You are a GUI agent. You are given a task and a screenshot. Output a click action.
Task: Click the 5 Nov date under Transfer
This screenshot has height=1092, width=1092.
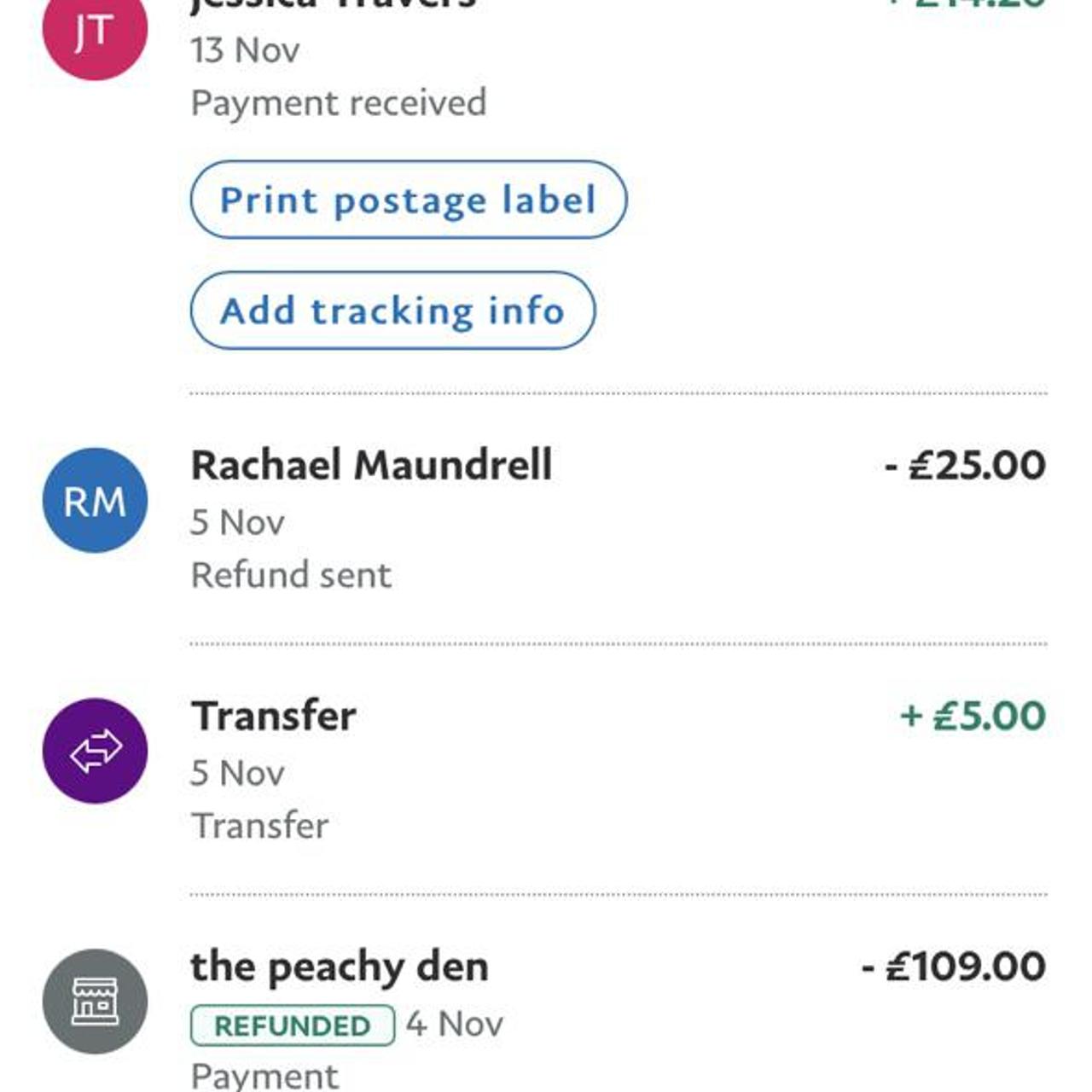(236, 771)
